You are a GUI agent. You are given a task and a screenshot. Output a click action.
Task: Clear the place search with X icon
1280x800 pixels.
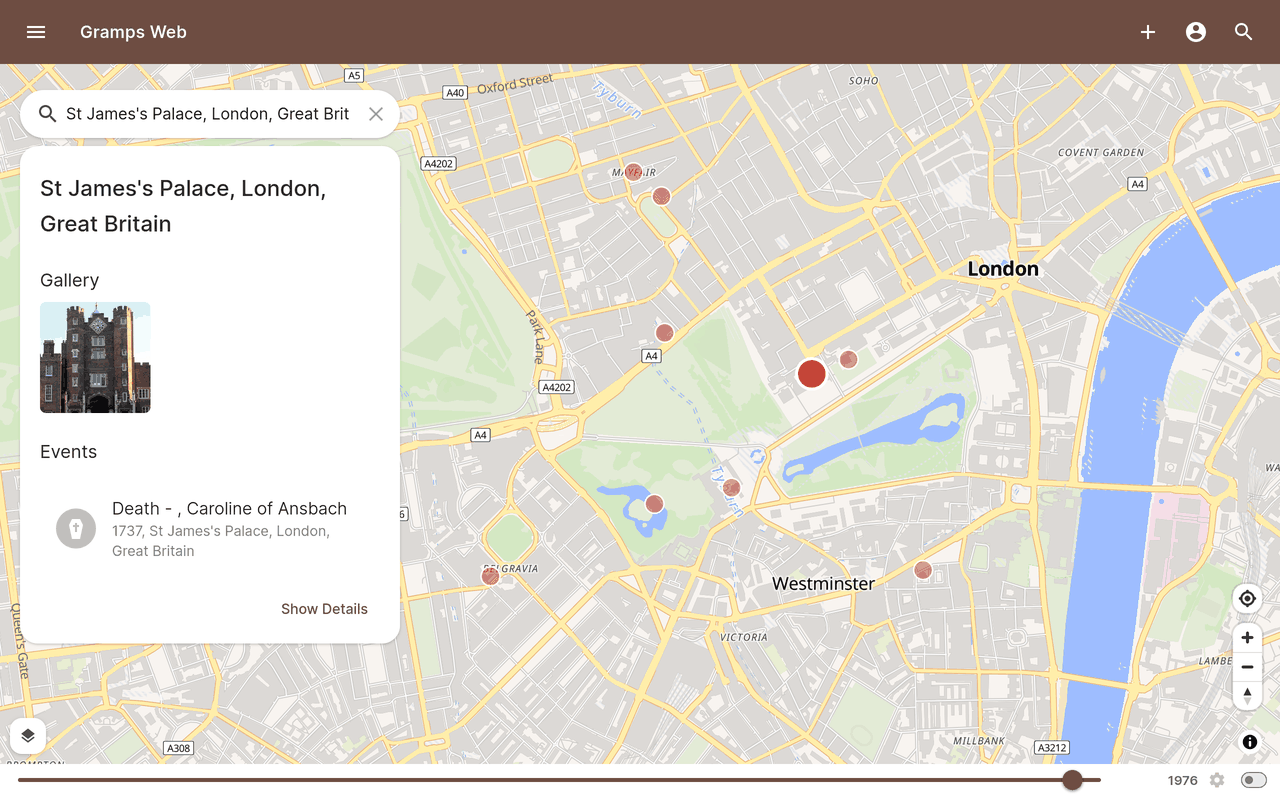[x=376, y=114]
